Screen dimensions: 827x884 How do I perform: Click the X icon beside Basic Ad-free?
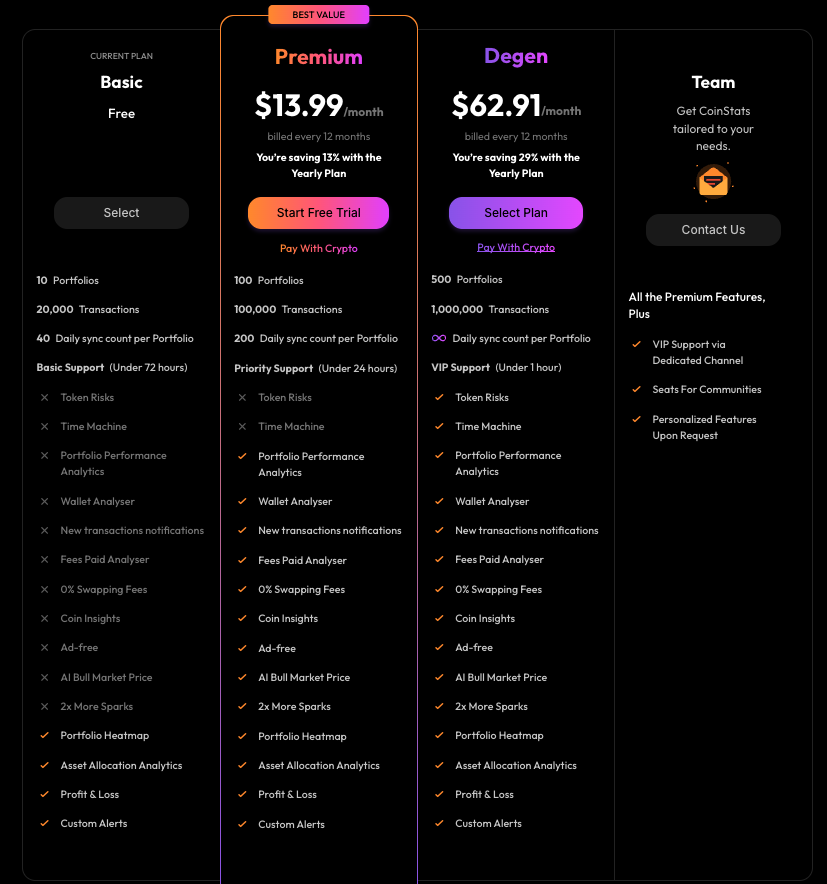click(x=44, y=647)
